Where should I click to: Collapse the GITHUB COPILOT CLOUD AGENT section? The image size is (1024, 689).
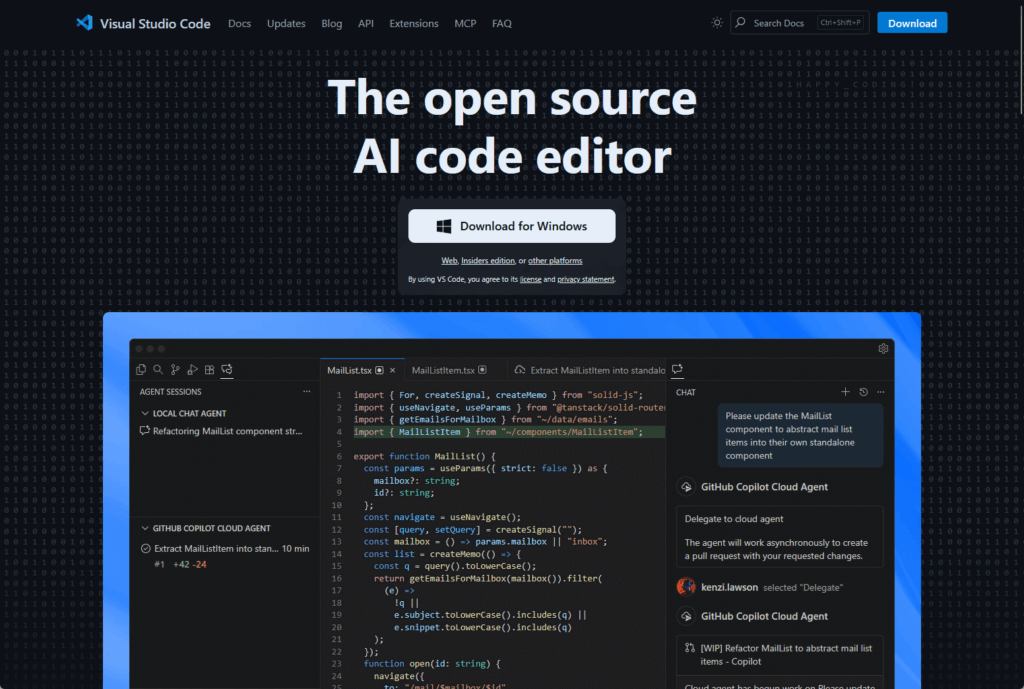(x=145, y=528)
